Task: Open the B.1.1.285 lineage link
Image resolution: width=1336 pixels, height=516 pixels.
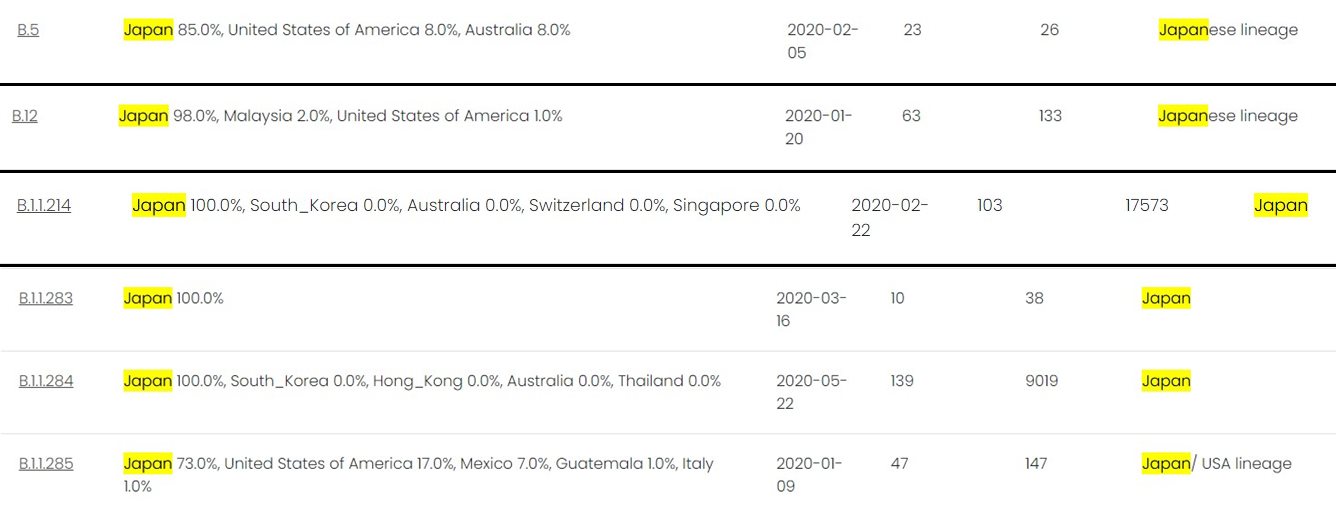Action: point(46,464)
